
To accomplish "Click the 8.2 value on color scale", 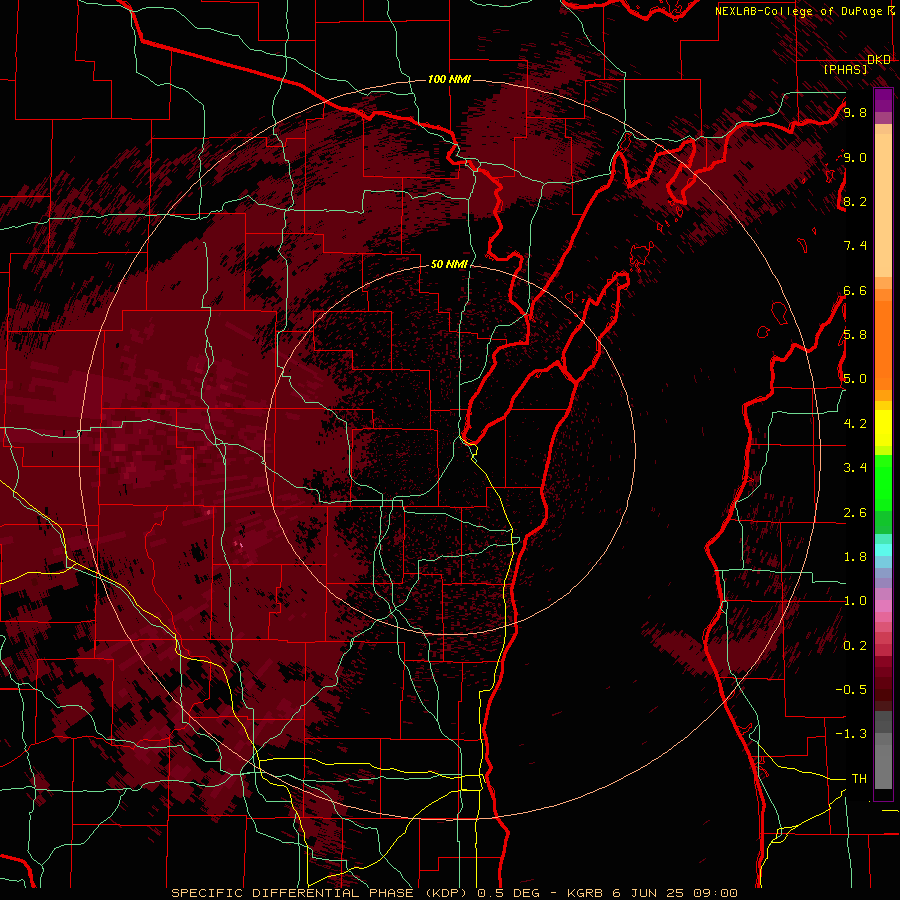I will [855, 201].
